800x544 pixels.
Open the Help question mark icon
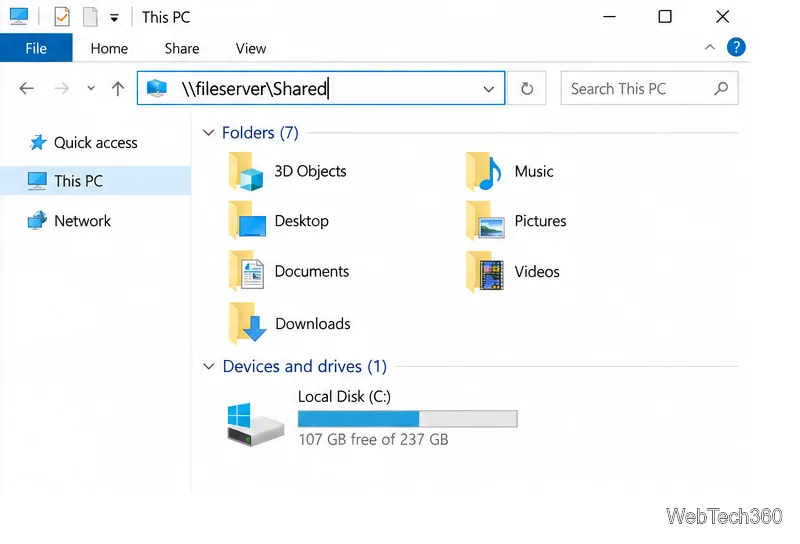(x=736, y=47)
